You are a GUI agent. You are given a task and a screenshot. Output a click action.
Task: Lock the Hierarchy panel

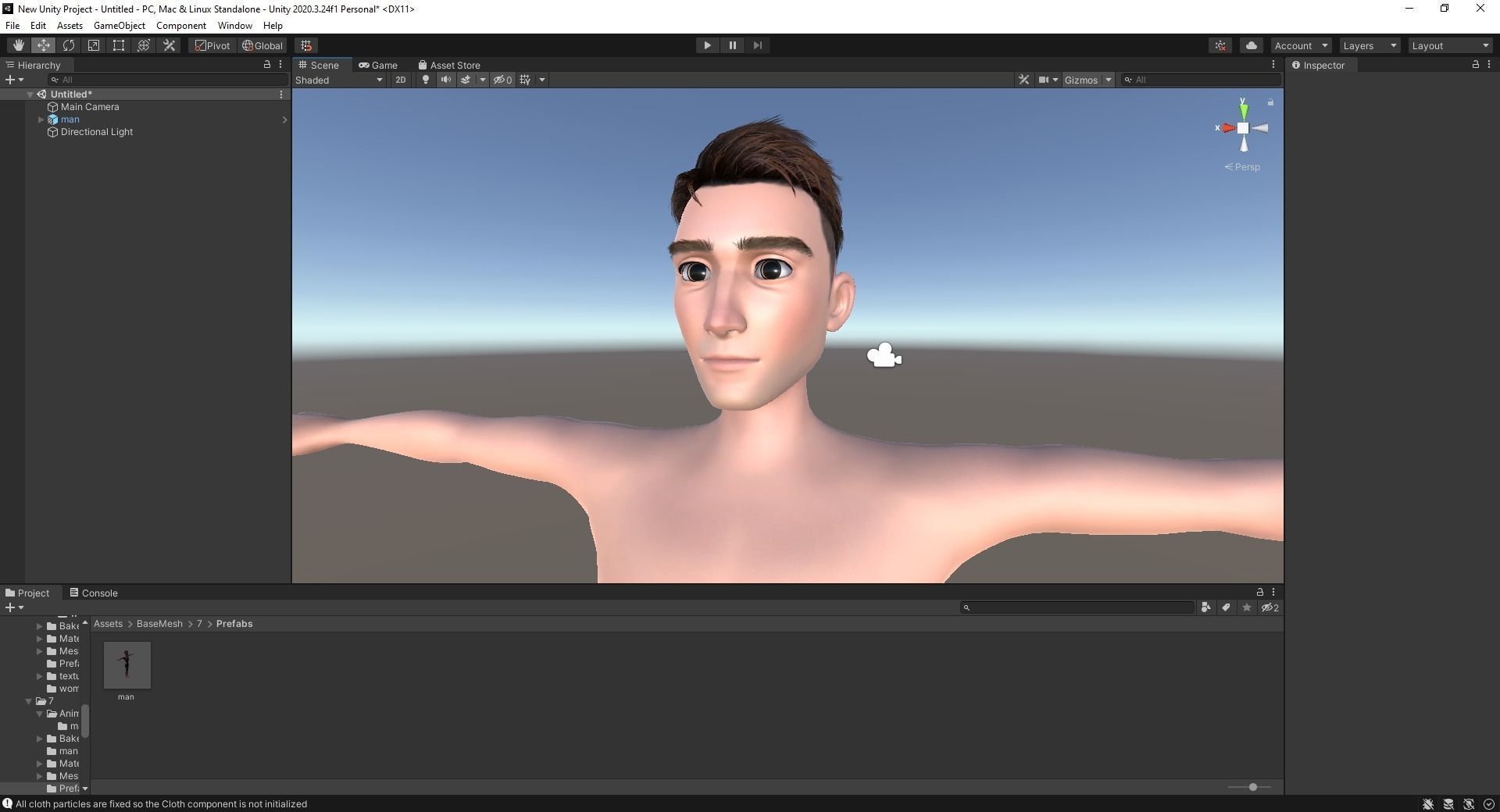click(x=266, y=65)
